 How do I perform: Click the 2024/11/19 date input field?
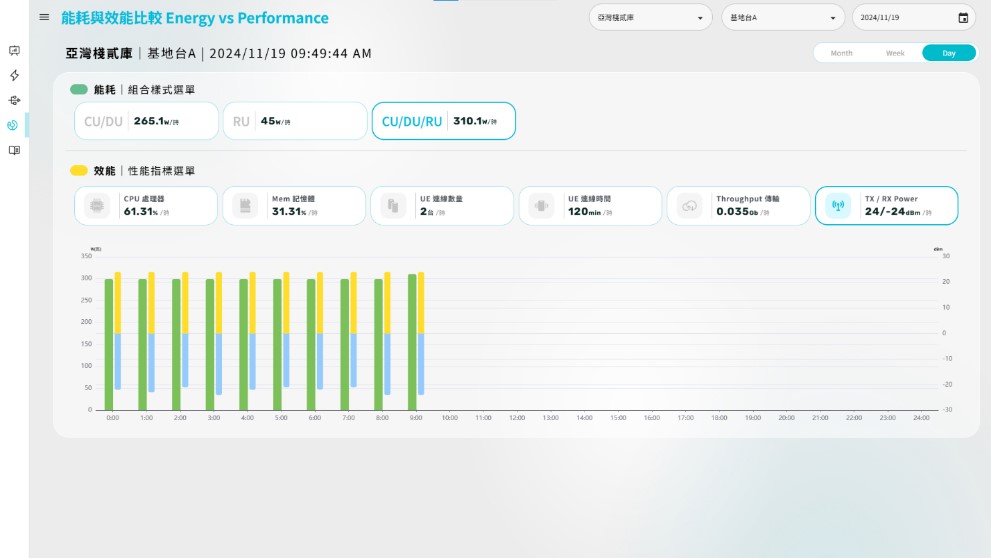(x=900, y=18)
